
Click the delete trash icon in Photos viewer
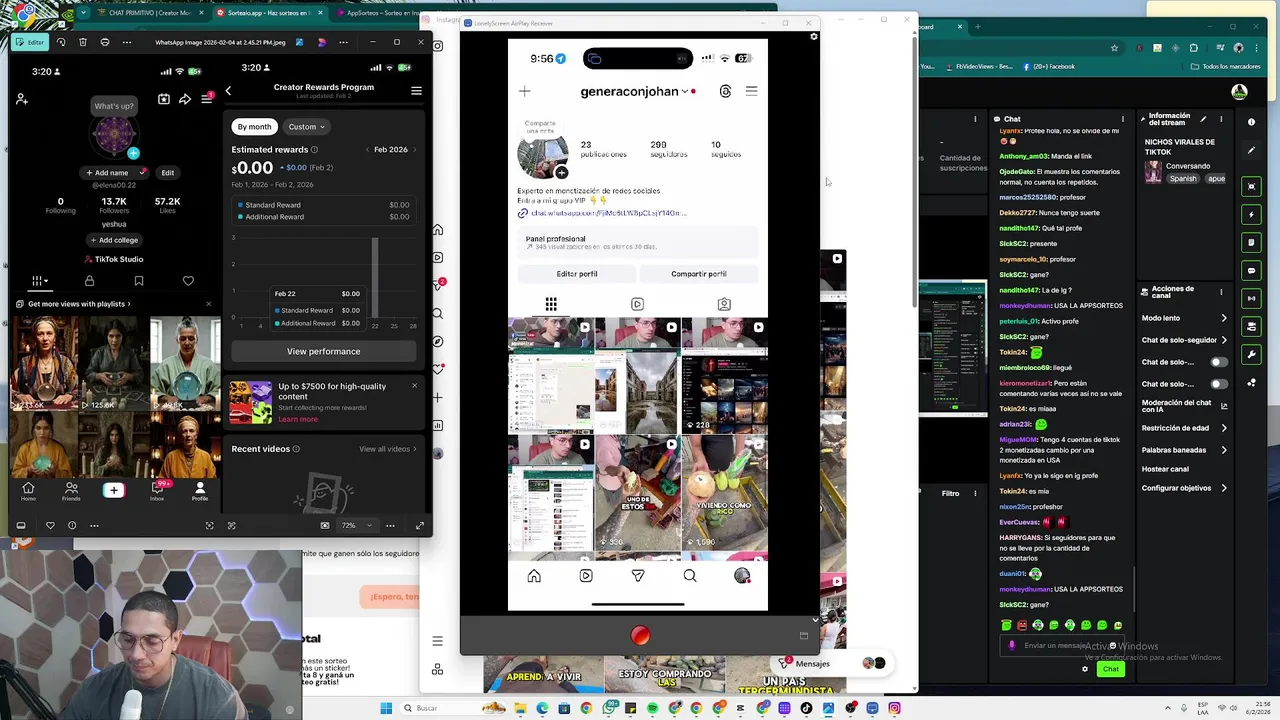(x=83, y=42)
